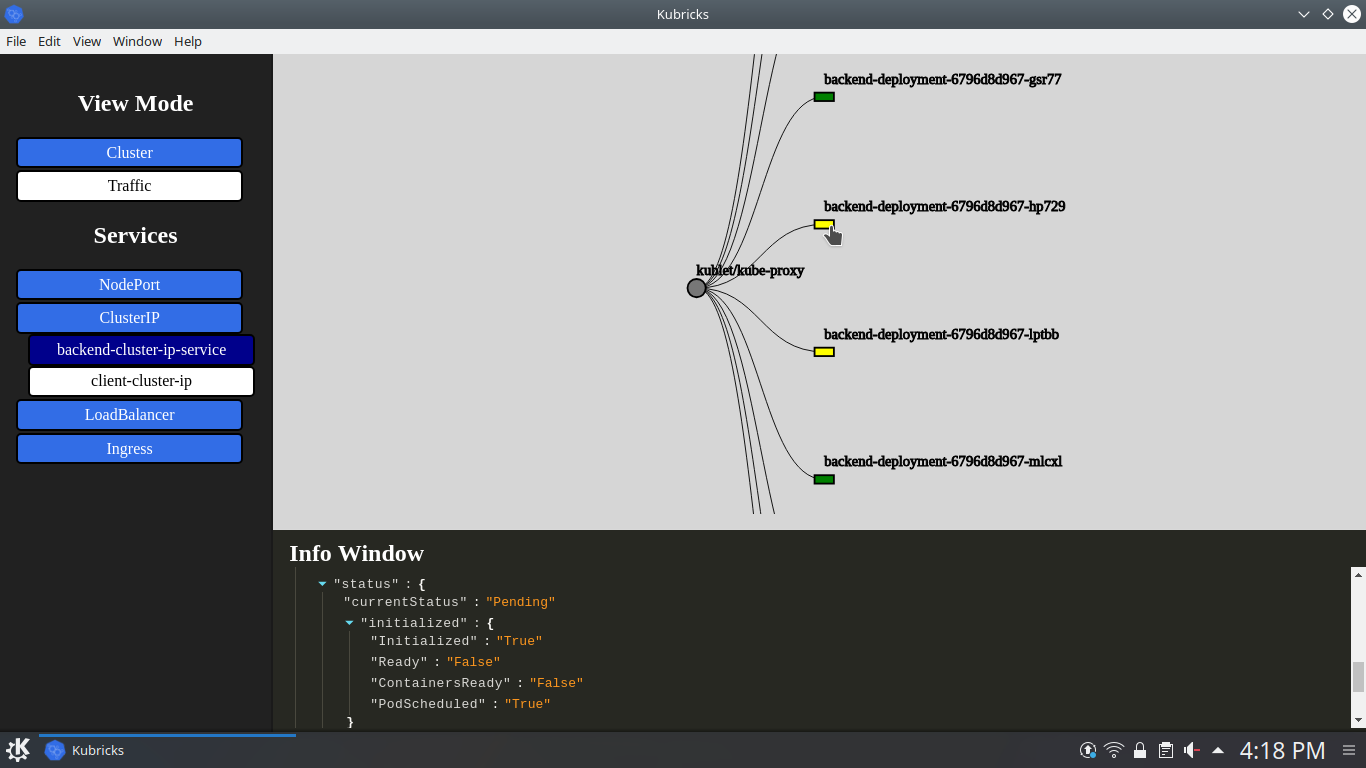Click label backend-deployment-6796d8d967-mlcxl

[943, 461]
